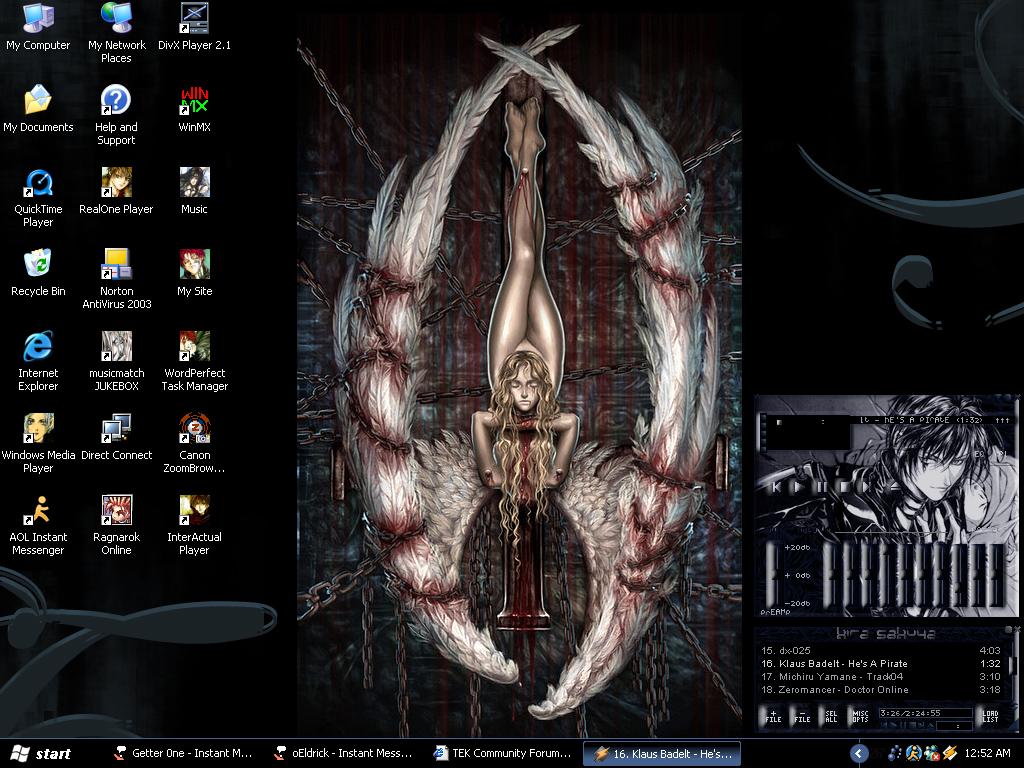Select playlist track Michiru Yamane - Track04
This screenshot has height=768, width=1024.
pyautogui.click(x=880, y=677)
